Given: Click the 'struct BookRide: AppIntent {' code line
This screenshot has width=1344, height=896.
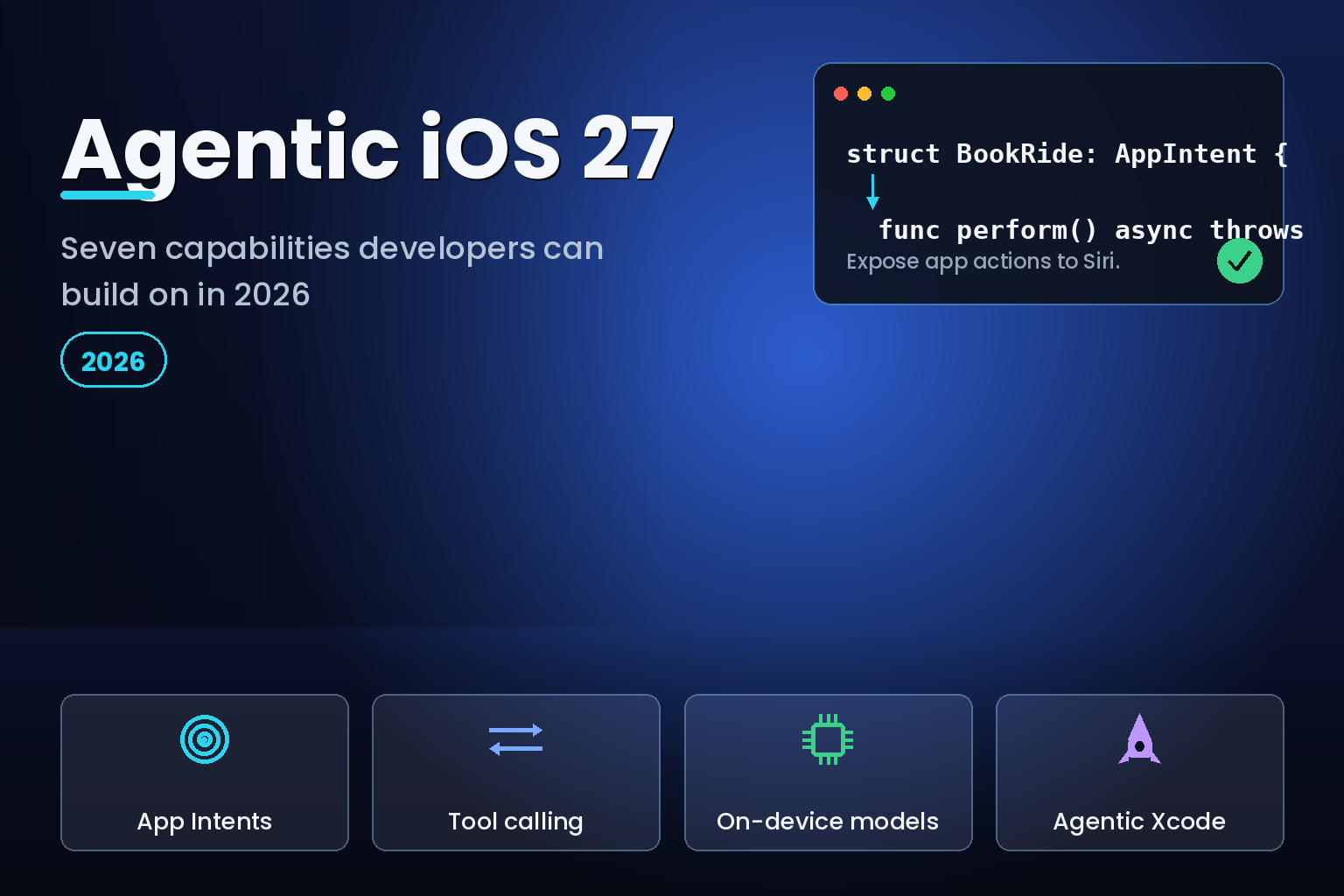Looking at the screenshot, I should [1067, 154].
